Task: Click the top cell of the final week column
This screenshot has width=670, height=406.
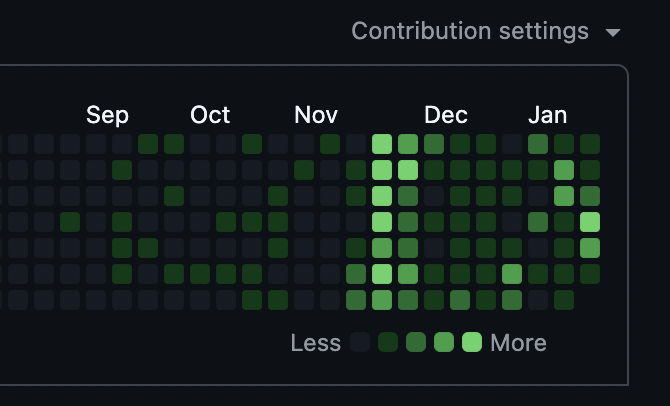Action: tap(590, 144)
